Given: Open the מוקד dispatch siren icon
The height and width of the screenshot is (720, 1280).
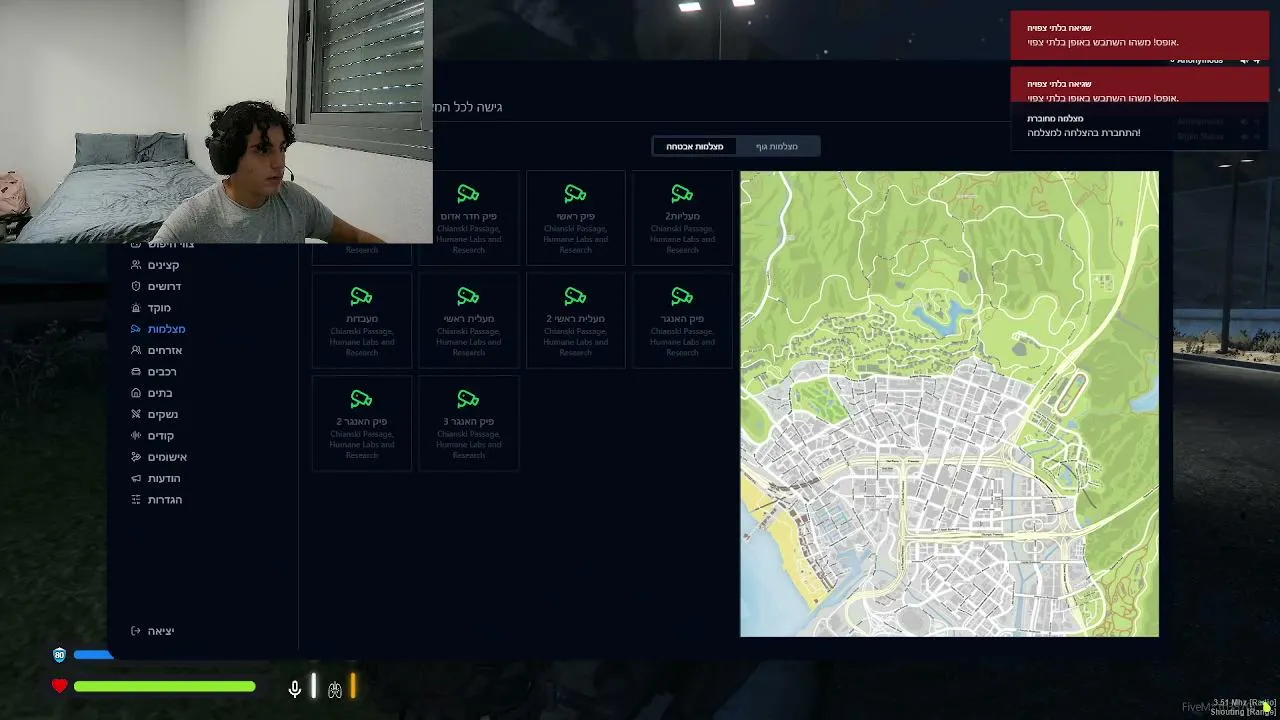Looking at the screenshot, I should pyautogui.click(x=136, y=308).
